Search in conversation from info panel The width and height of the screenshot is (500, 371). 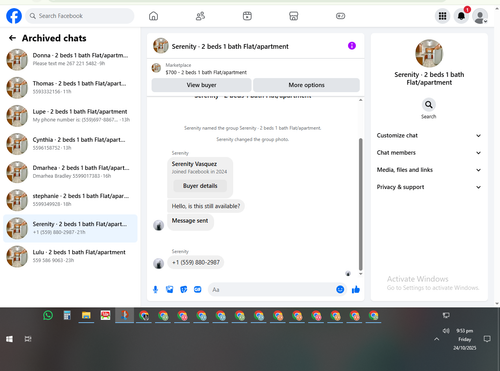tap(429, 105)
